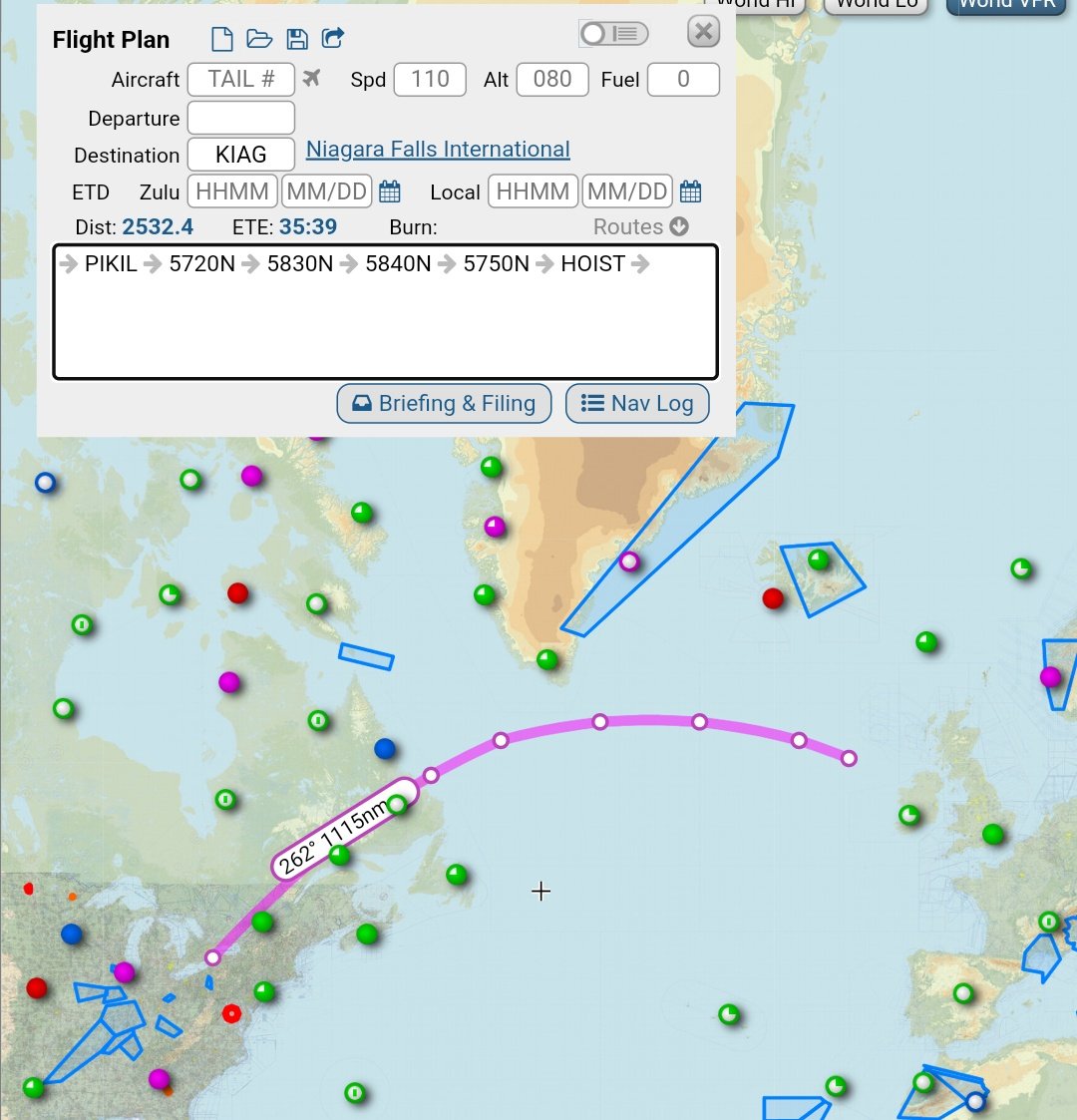This screenshot has width=1077, height=1120.
Task: Click the Aircraft TAIL # field
Action: (241, 79)
